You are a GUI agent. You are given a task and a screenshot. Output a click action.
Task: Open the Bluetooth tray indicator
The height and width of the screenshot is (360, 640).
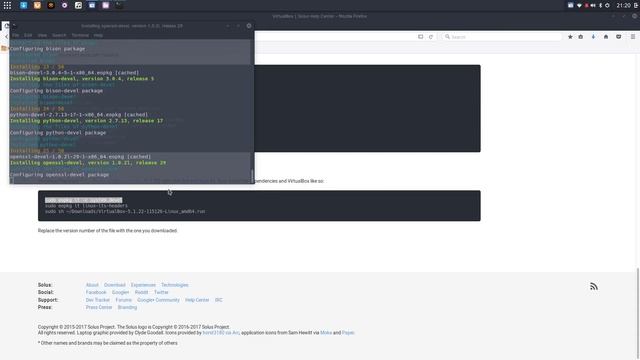[600, 5]
